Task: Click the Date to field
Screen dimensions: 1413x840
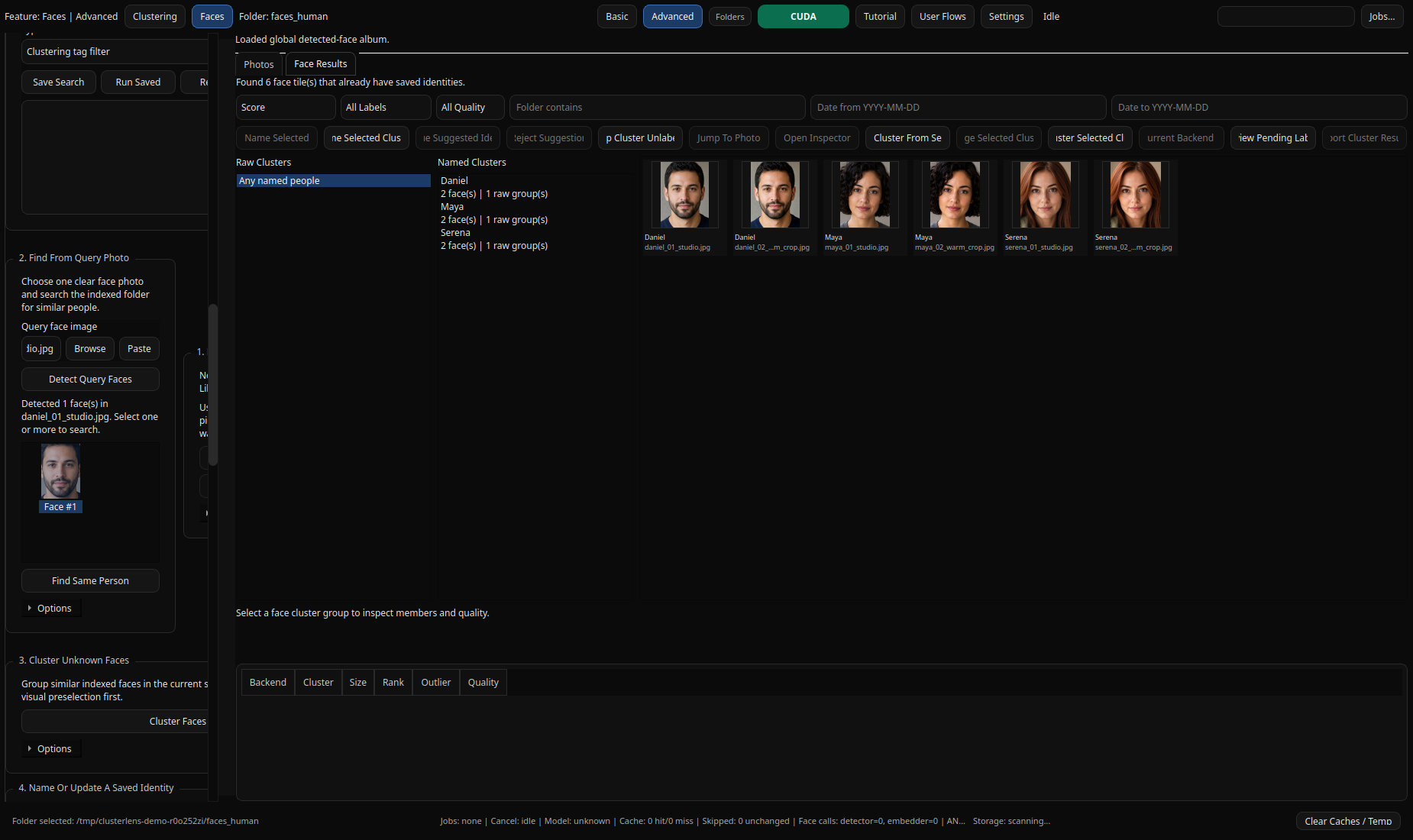Action: tap(1259, 108)
